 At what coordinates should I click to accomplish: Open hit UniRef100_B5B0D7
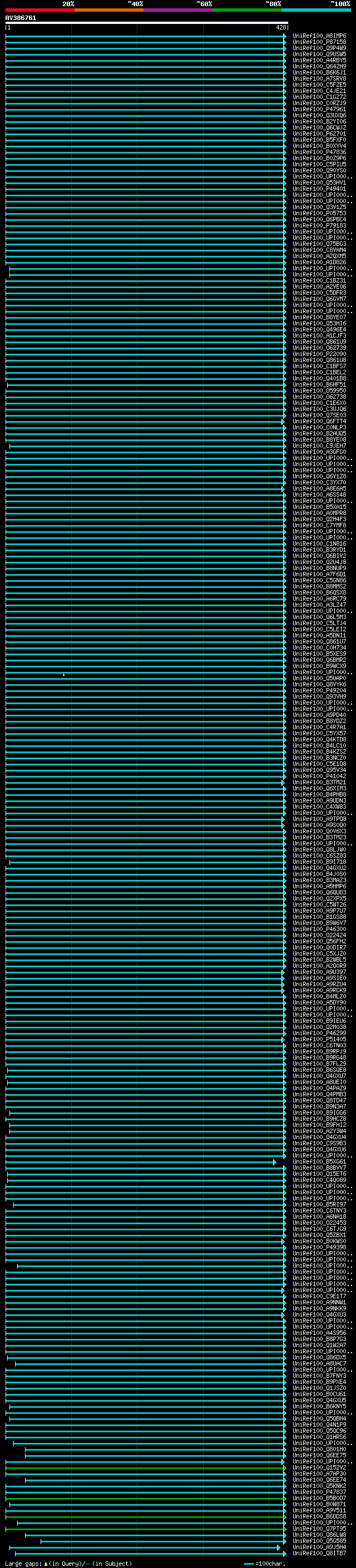[319, 1498]
